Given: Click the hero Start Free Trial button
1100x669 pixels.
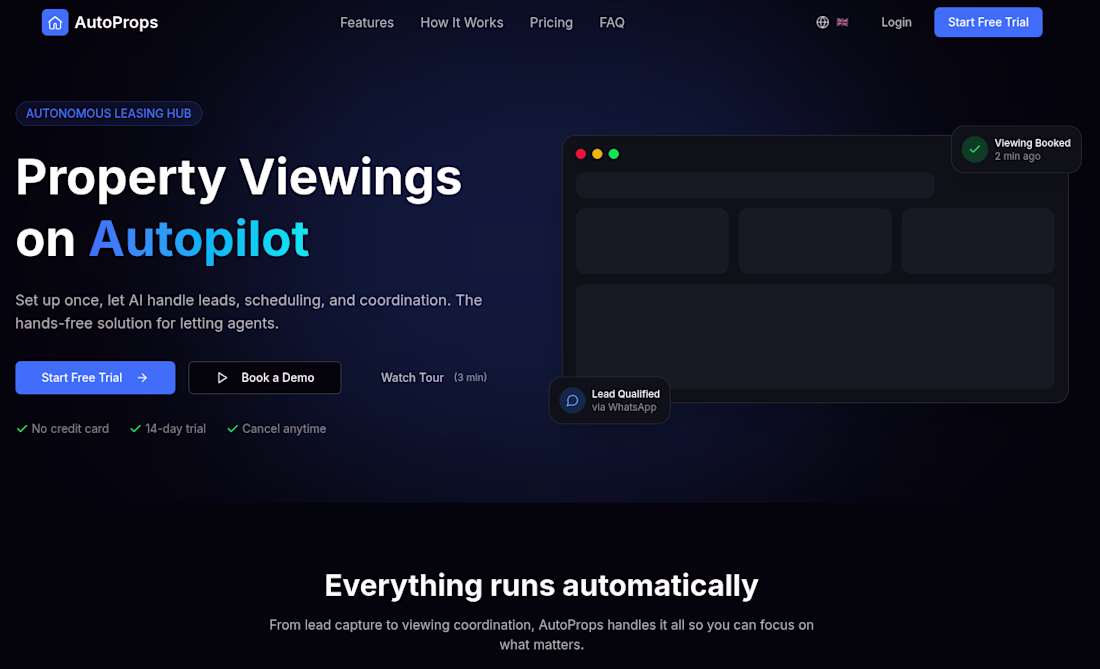Looking at the screenshot, I should (x=95, y=378).
